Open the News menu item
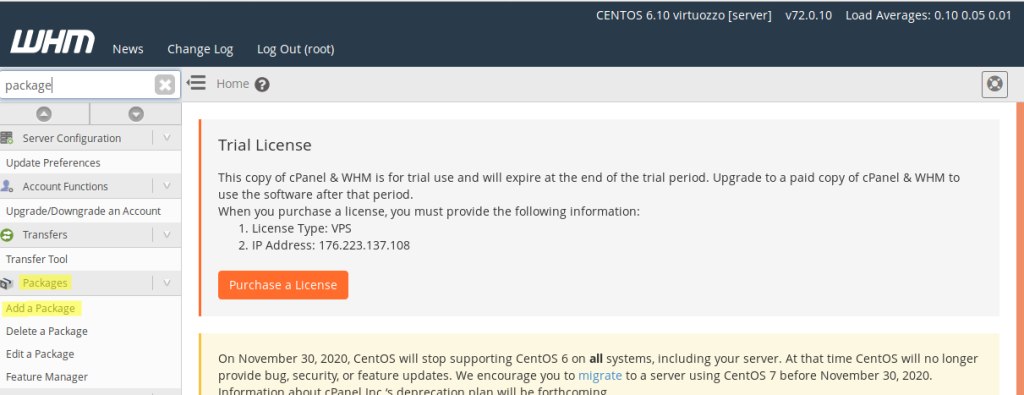Viewport: 1024px width, 395px height. [128, 49]
